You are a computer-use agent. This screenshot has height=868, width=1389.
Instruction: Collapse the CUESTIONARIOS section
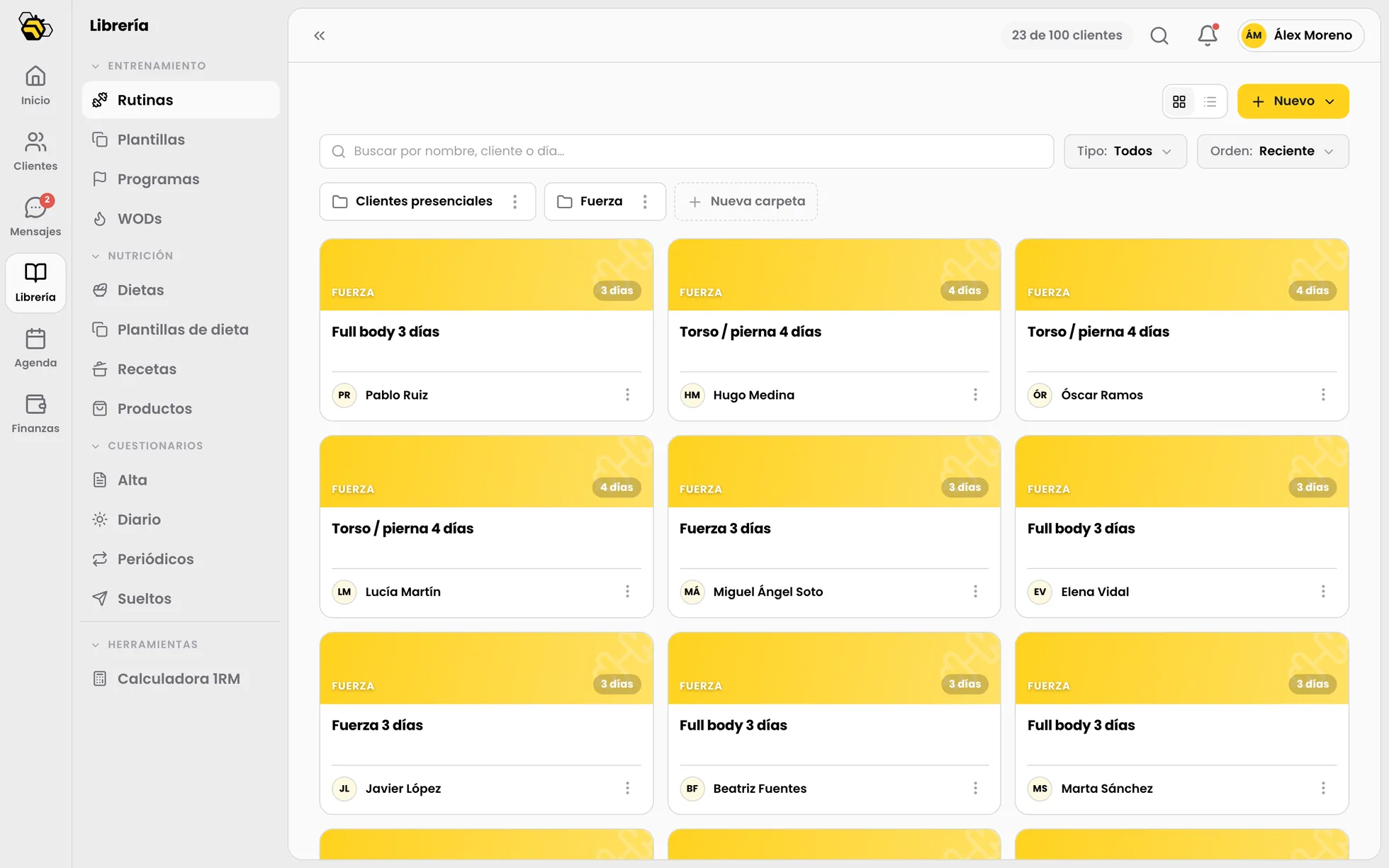[147, 446]
